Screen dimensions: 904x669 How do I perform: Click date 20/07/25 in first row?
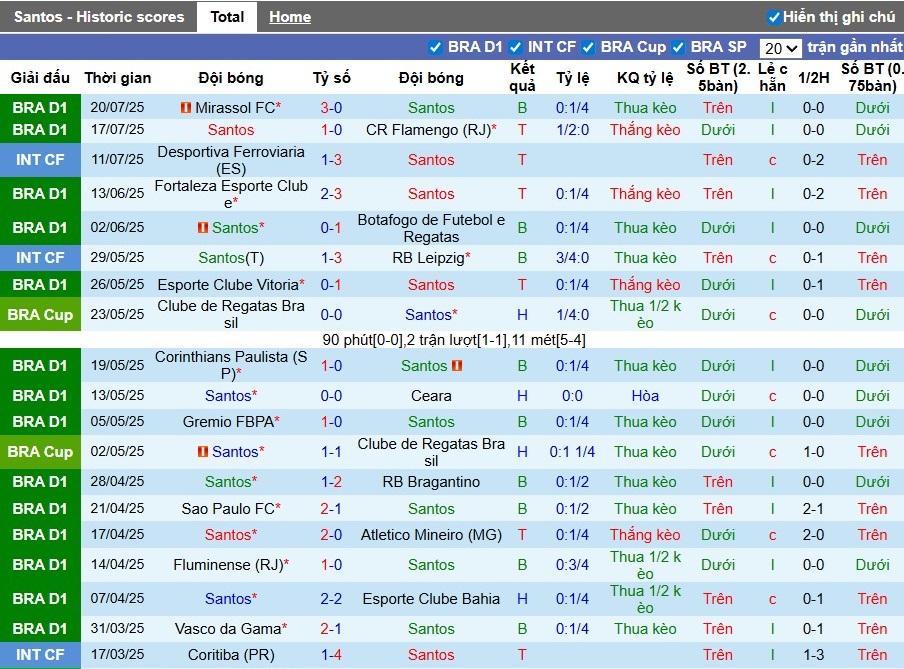coord(118,108)
